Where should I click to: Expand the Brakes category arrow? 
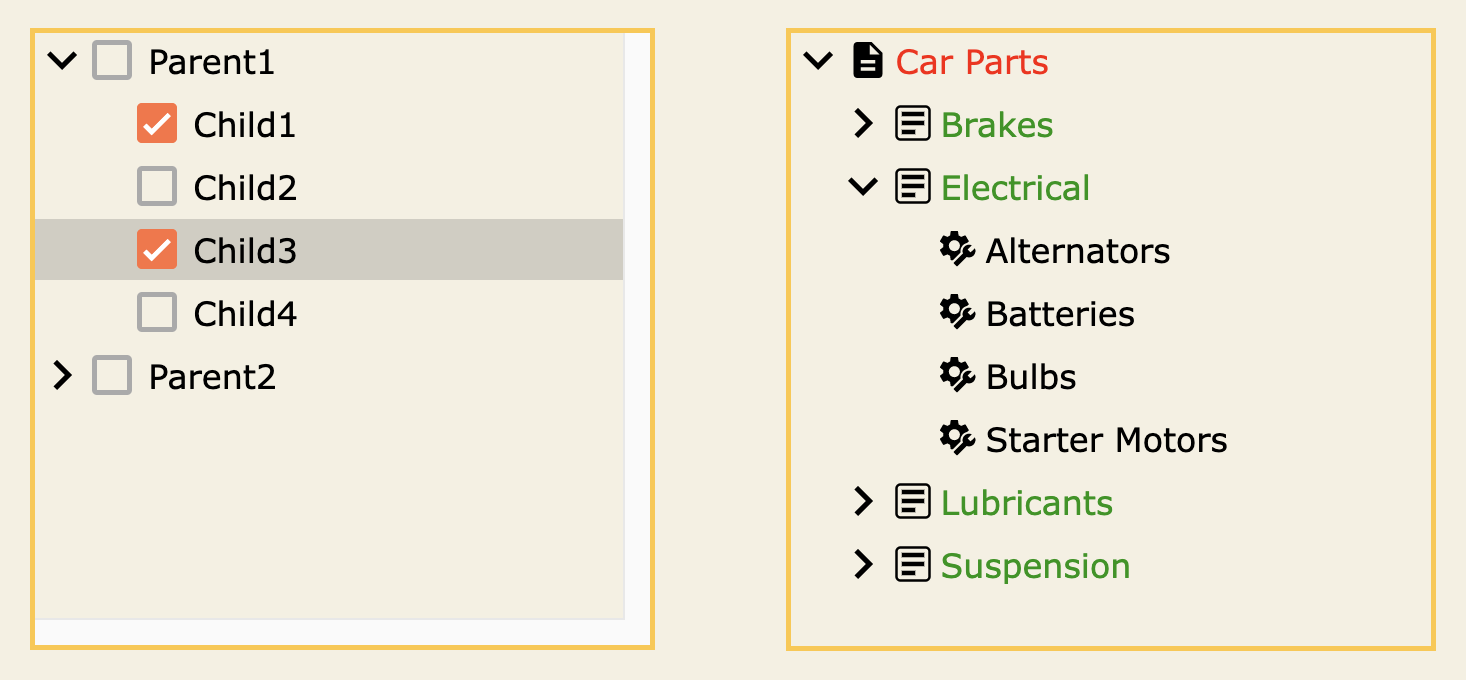[862, 124]
